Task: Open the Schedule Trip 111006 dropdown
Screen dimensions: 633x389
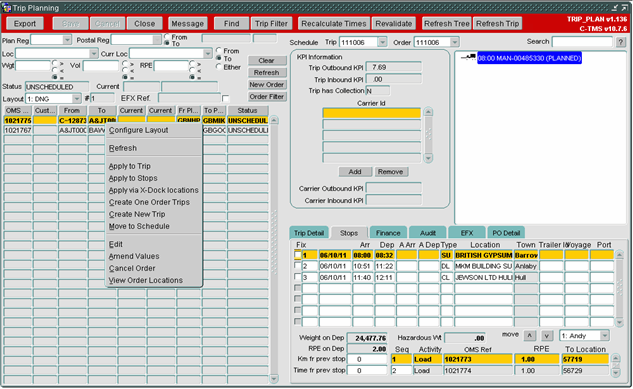Action: [382, 42]
